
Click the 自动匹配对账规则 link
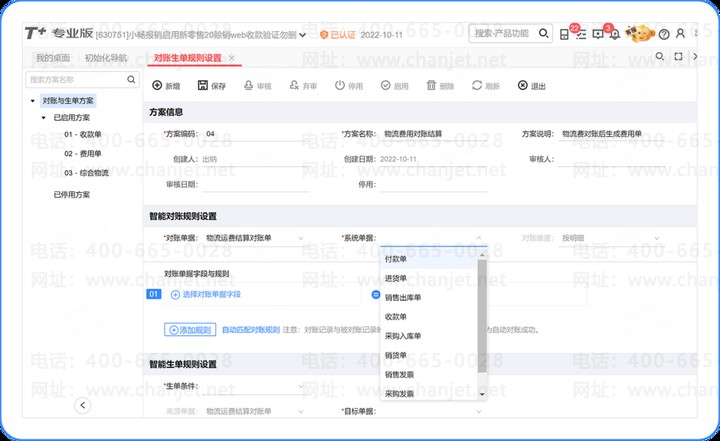[251, 330]
